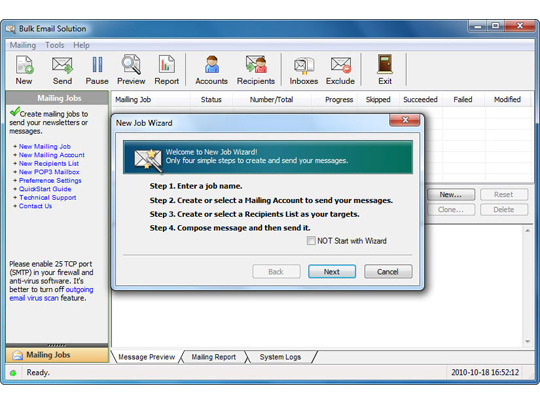Close the New Job Wizard dialog

(405, 120)
